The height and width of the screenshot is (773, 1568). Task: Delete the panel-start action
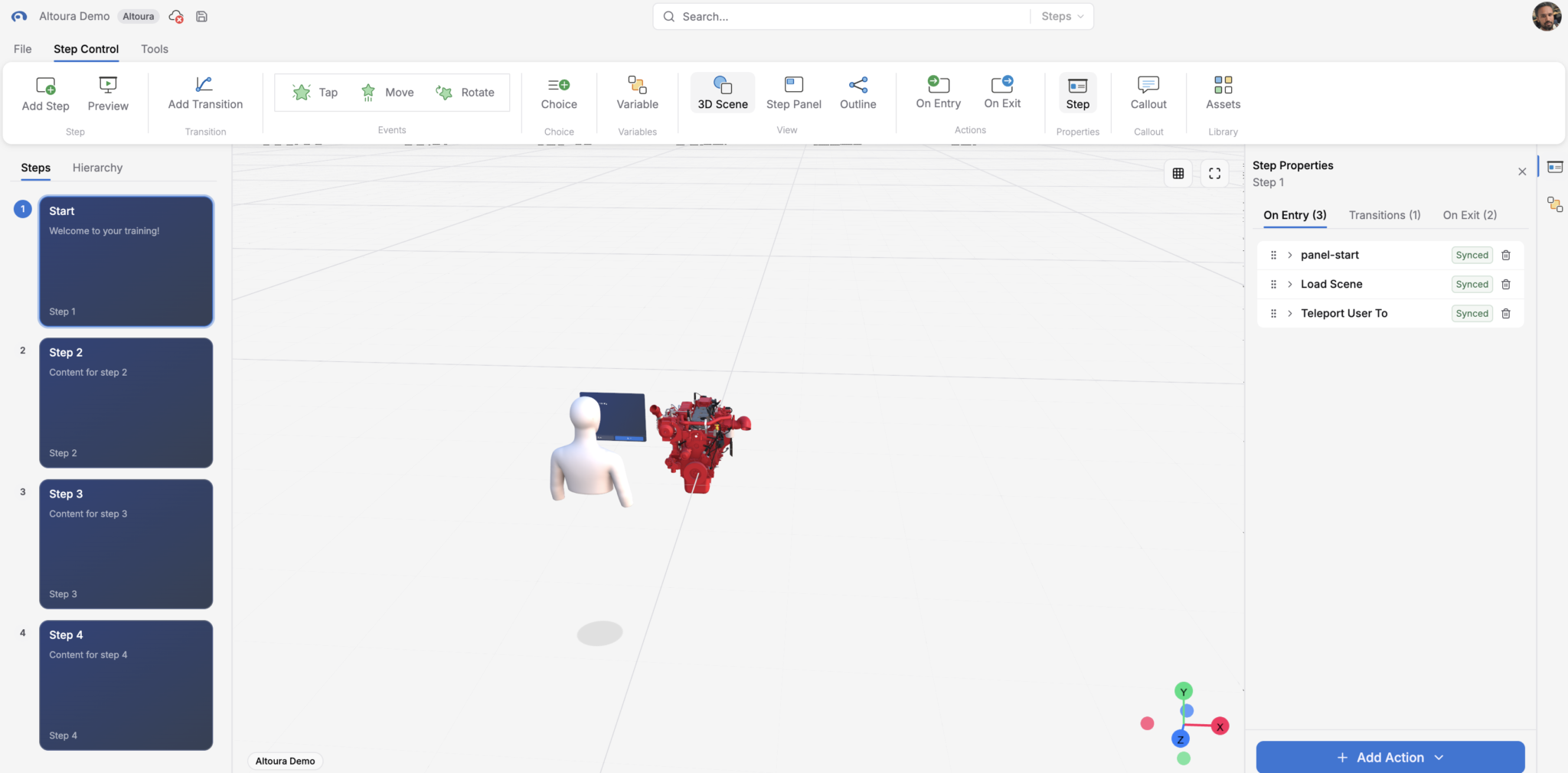[x=1506, y=255]
